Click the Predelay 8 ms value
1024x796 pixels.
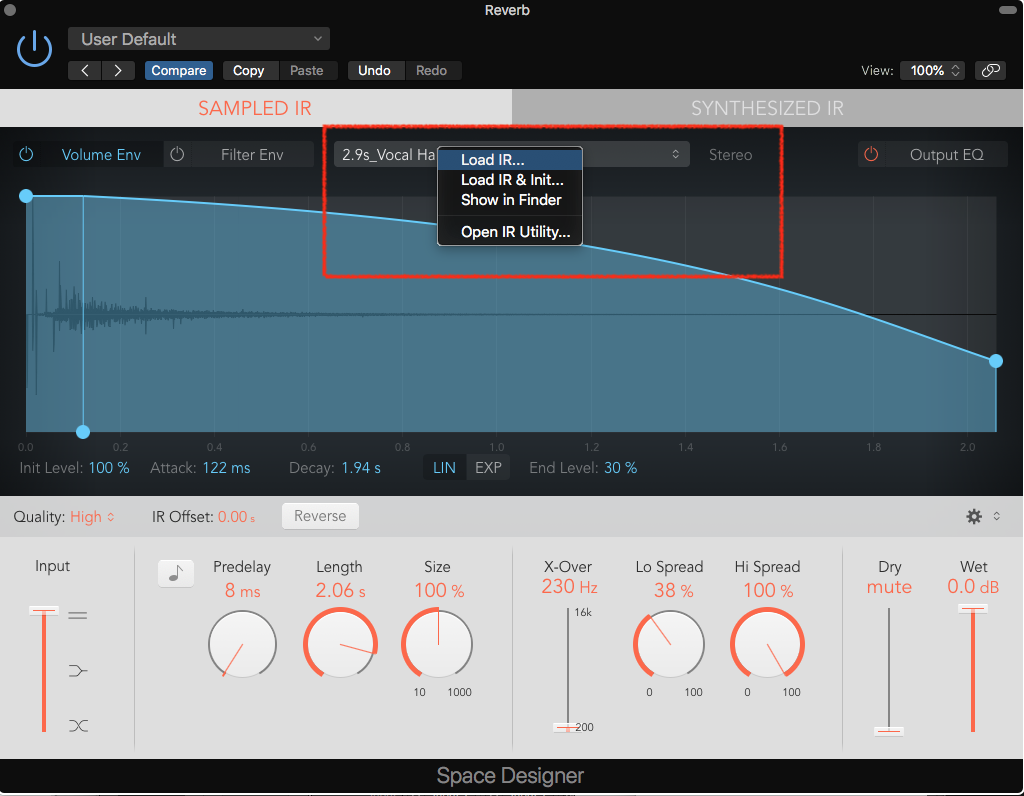pos(242,590)
